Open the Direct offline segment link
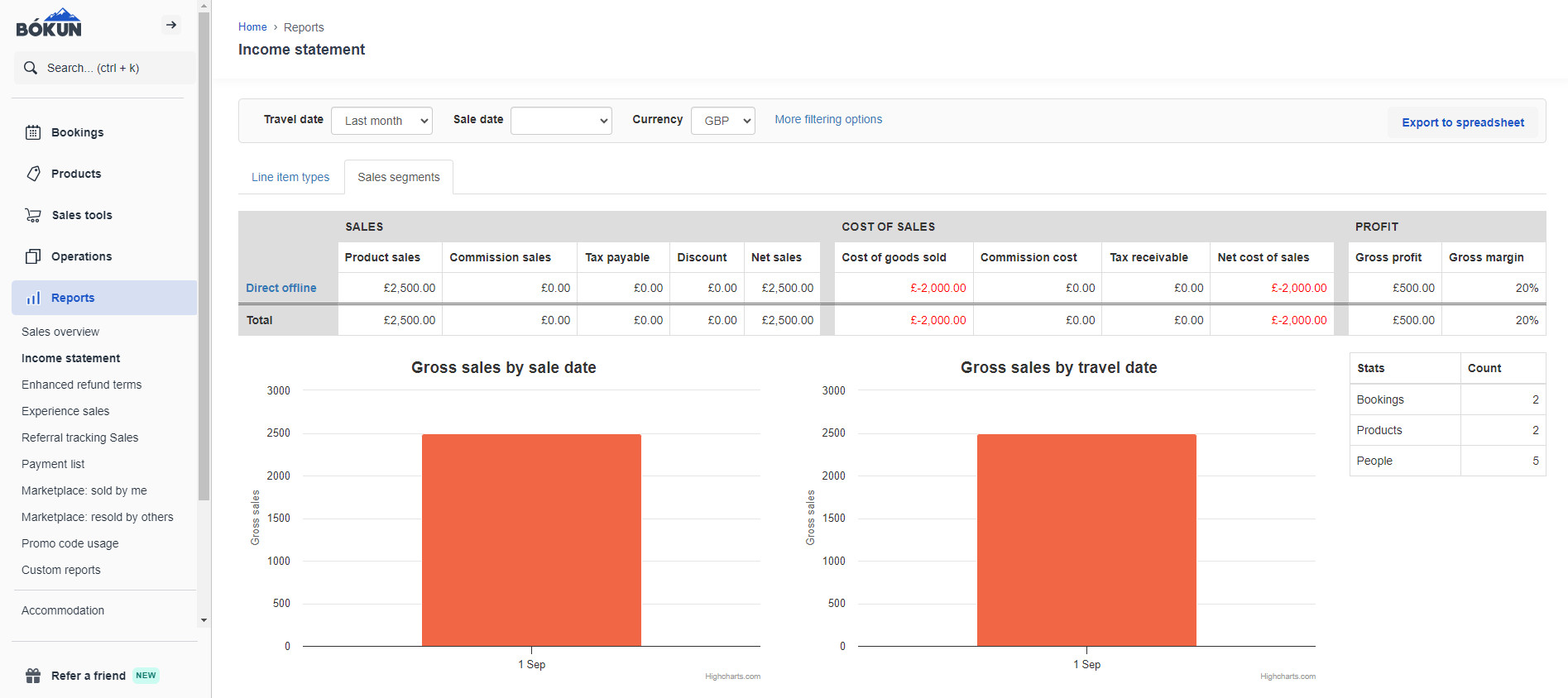This screenshot has height=698, width=1568. tap(281, 288)
